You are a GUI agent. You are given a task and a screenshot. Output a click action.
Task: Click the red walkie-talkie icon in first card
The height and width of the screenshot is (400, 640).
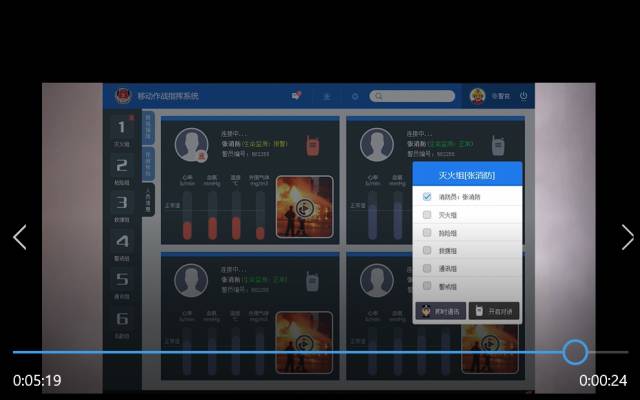[312, 145]
